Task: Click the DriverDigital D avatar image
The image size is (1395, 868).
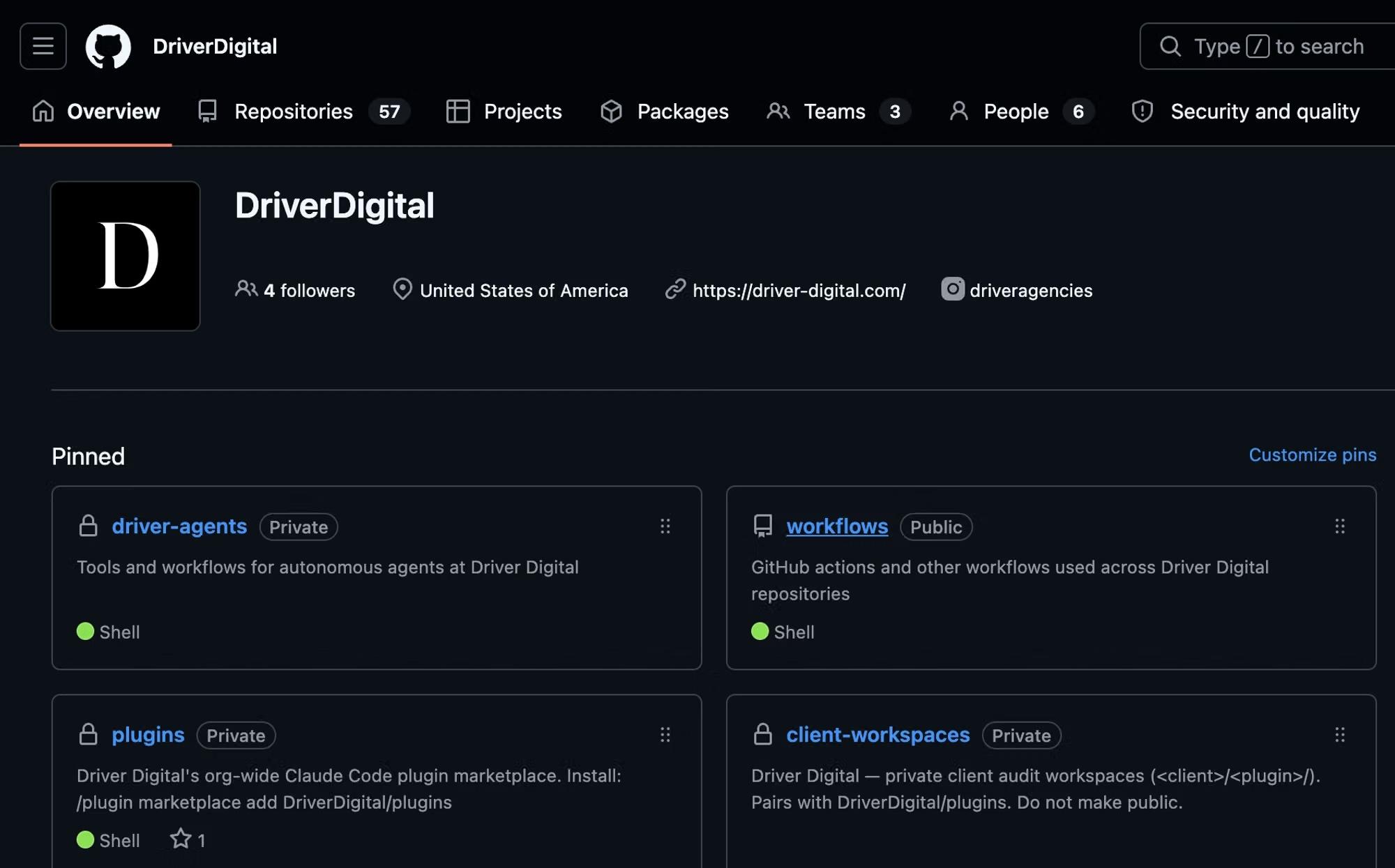Action: (x=126, y=256)
